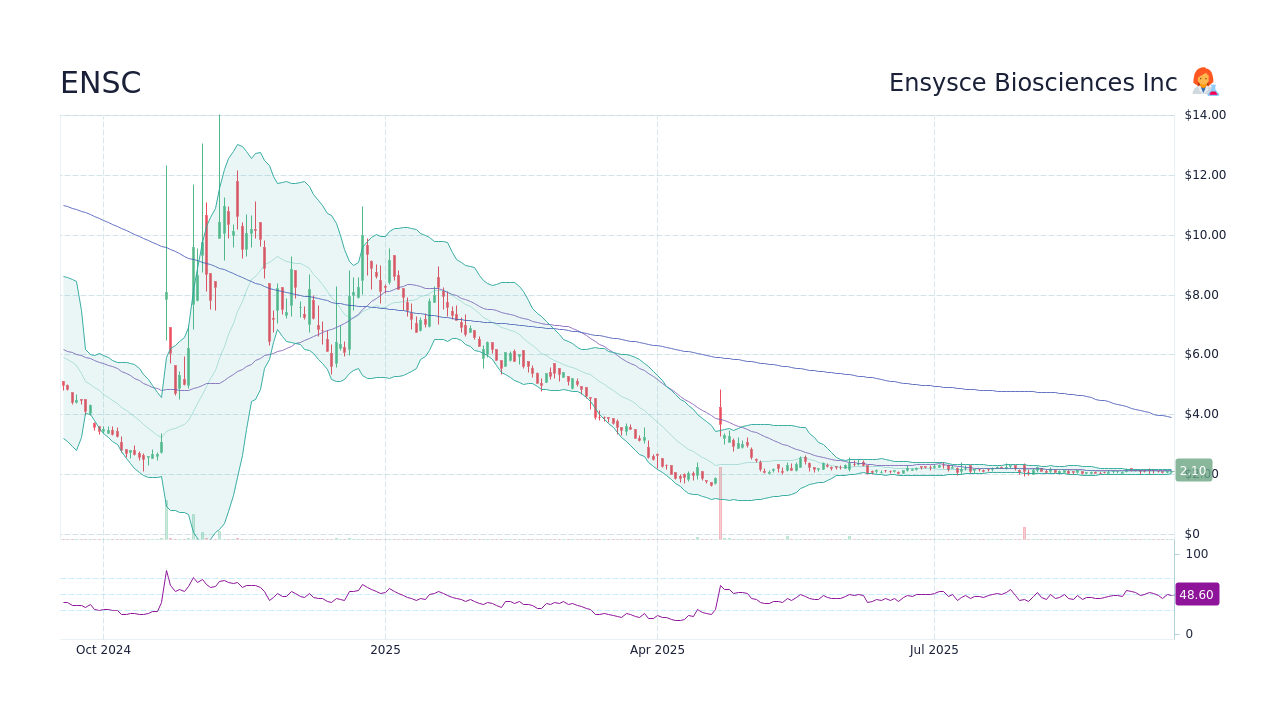Select the Jul 2025 axis label
This screenshot has height=720, width=1280.
pyautogui.click(x=934, y=649)
